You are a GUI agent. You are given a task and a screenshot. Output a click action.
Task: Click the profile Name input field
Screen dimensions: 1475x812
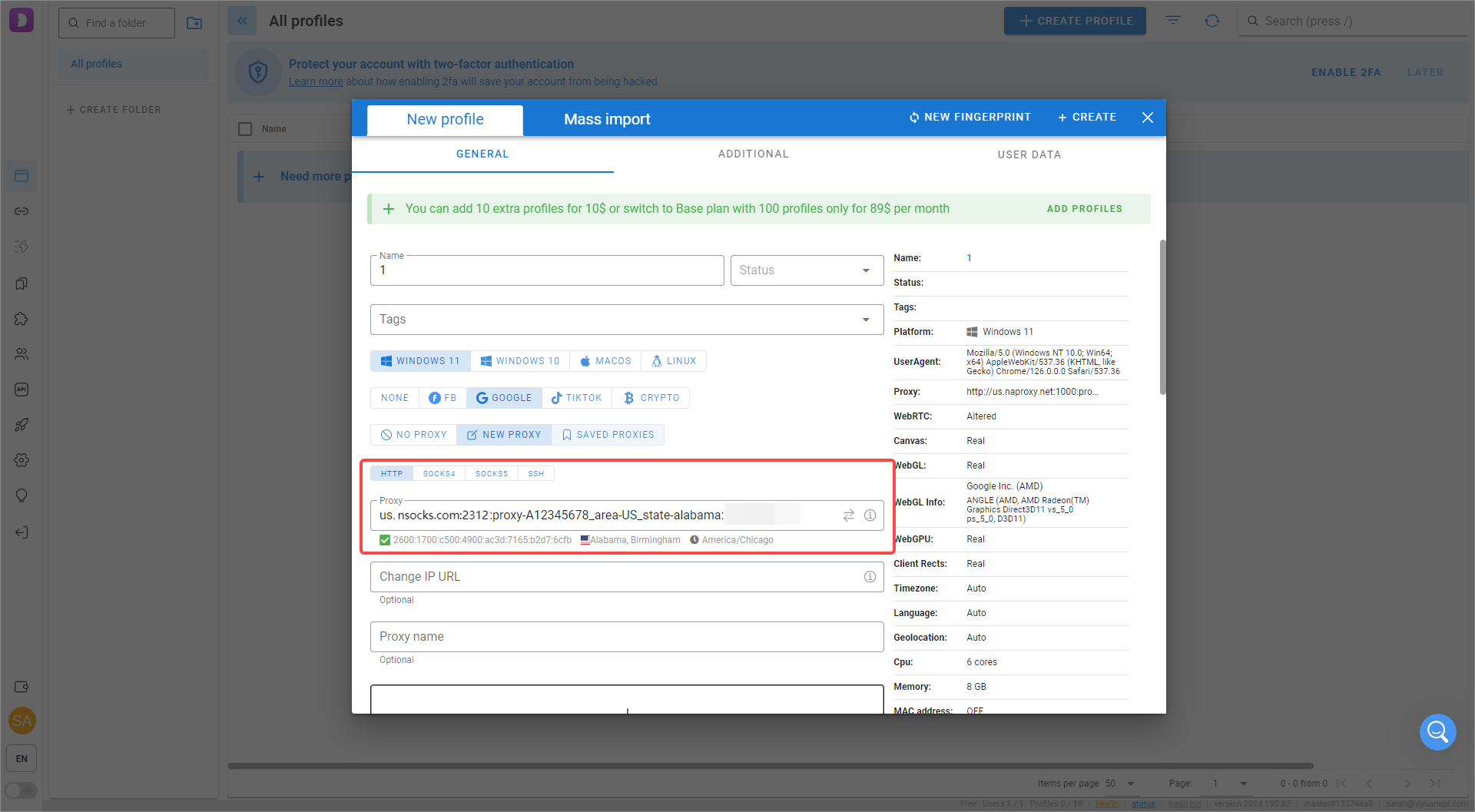pos(547,270)
